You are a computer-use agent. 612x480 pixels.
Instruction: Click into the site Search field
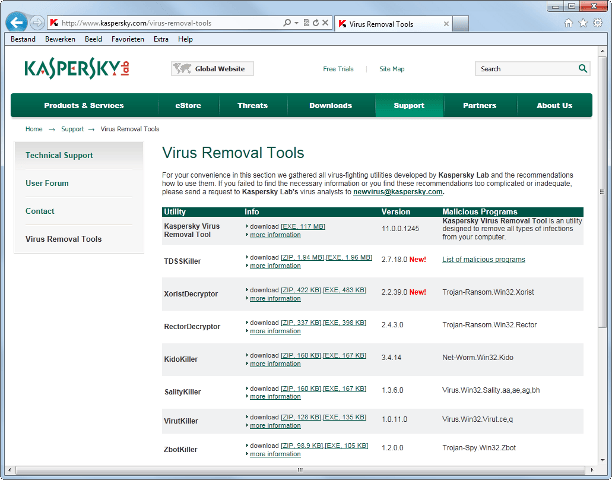click(x=527, y=69)
